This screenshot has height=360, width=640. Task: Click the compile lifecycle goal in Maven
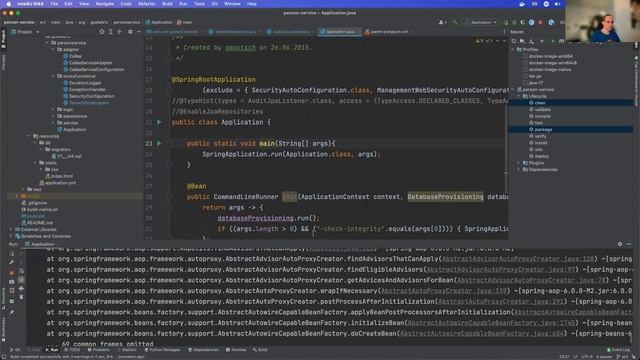point(542,116)
